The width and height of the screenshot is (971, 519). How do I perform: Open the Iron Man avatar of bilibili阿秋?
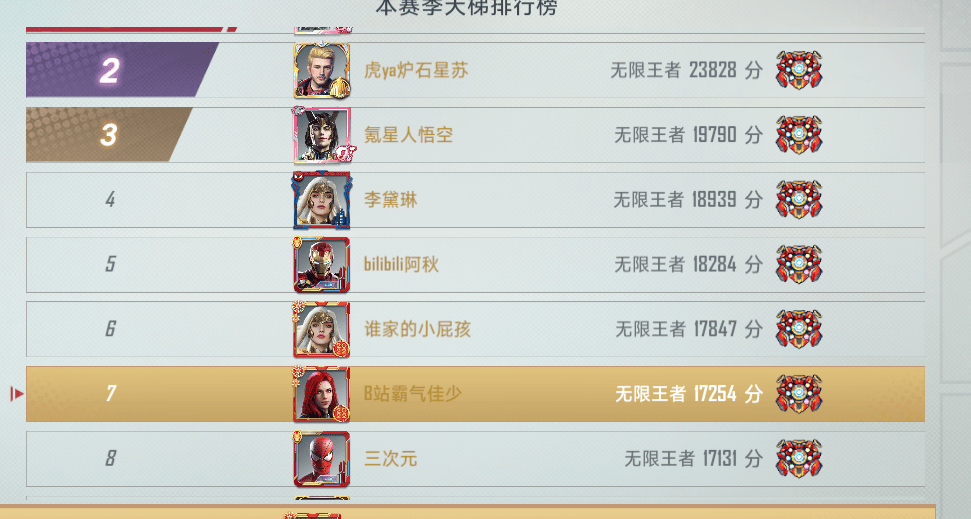pyautogui.click(x=322, y=264)
